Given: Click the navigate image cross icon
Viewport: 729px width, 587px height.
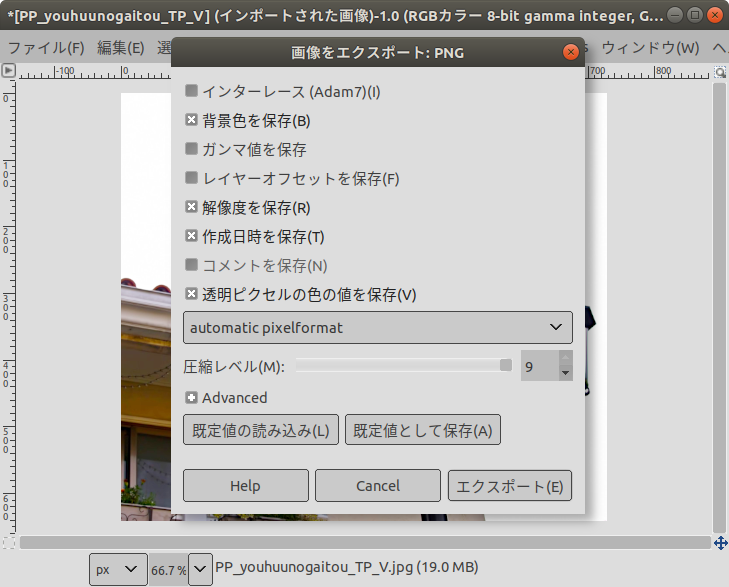Looking at the screenshot, I should click(721, 543).
